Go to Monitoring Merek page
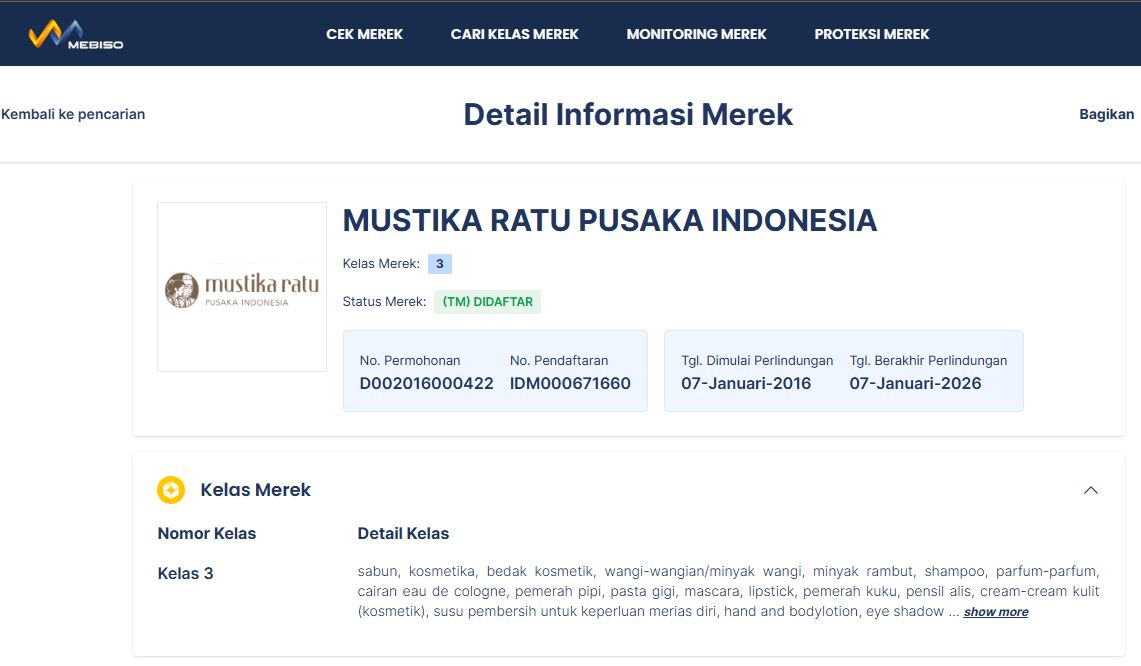 [696, 34]
